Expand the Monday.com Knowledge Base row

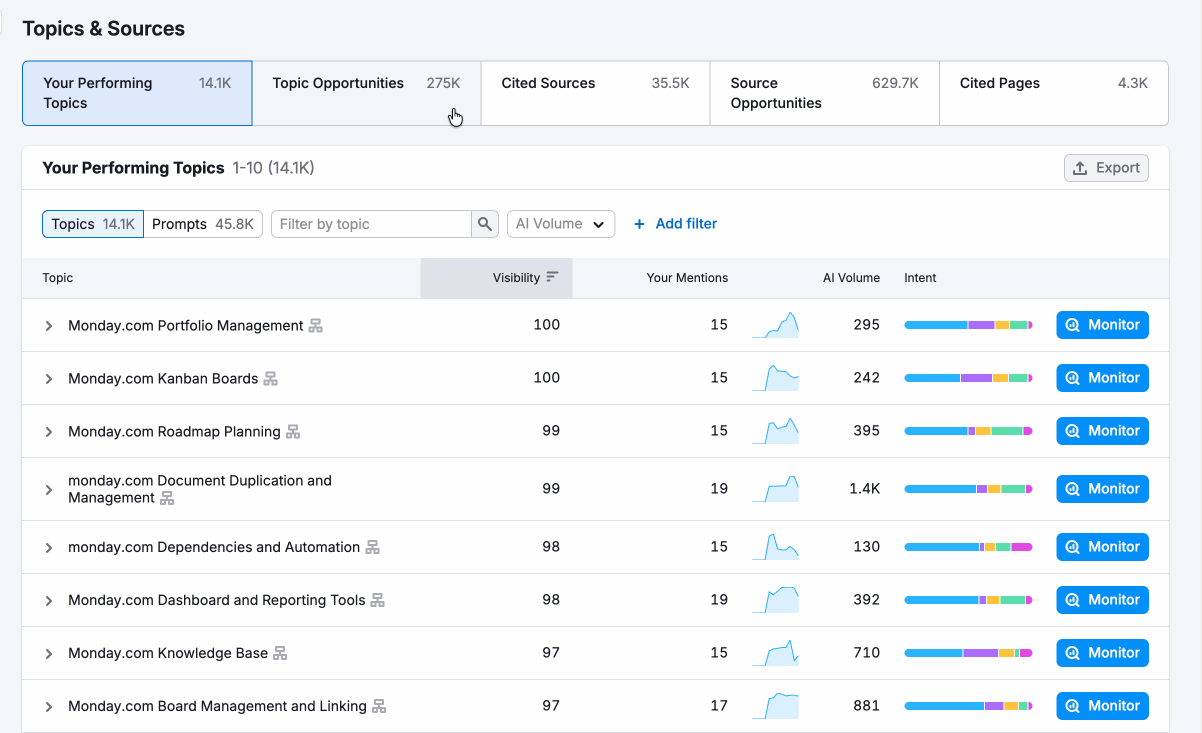click(48, 654)
